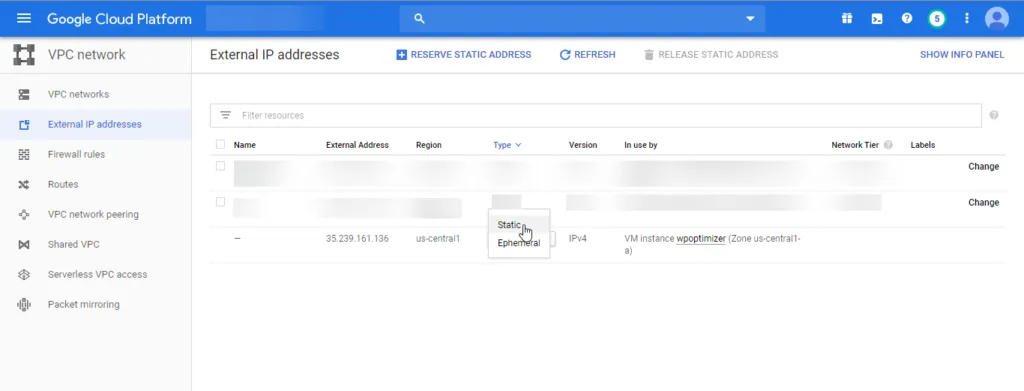Open Packet mirroring page
This screenshot has width=1024, height=391.
(84, 304)
